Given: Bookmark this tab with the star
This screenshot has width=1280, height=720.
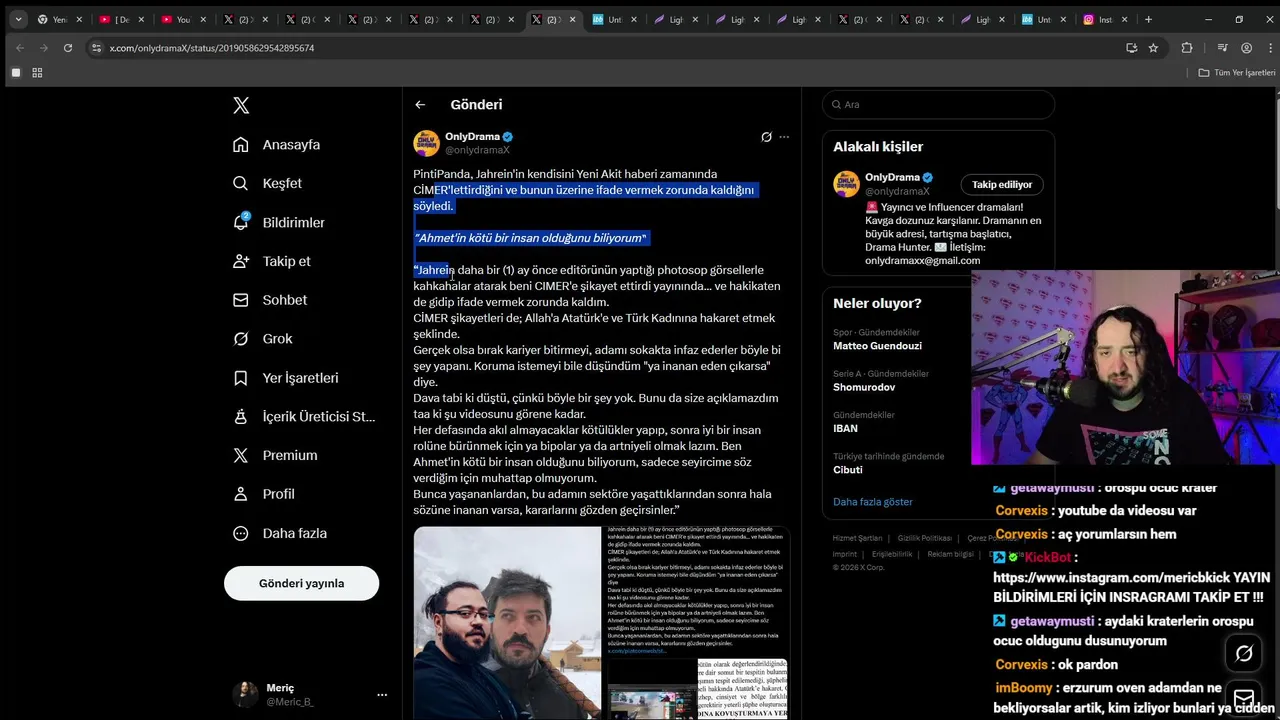Looking at the screenshot, I should (x=1153, y=48).
